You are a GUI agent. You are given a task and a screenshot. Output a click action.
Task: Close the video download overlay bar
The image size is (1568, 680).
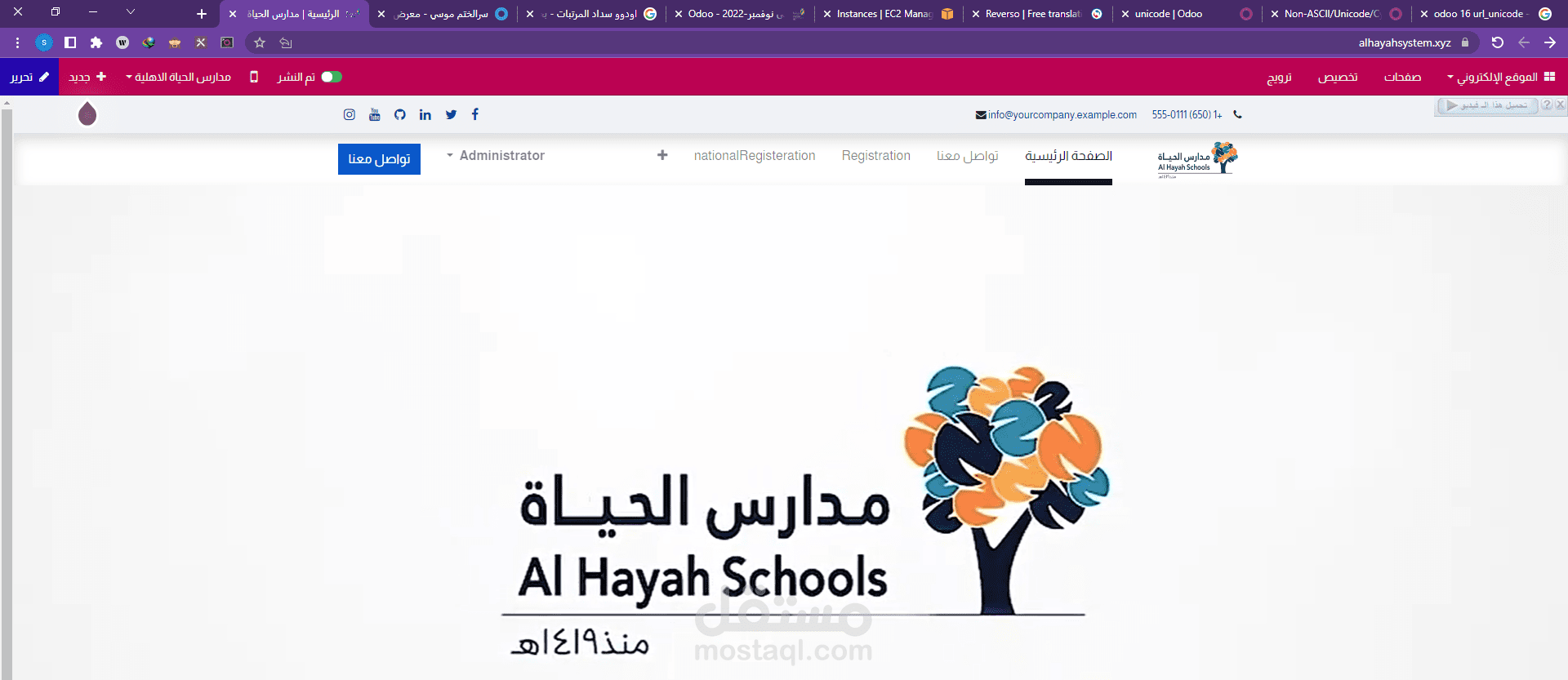(x=1560, y=105)
